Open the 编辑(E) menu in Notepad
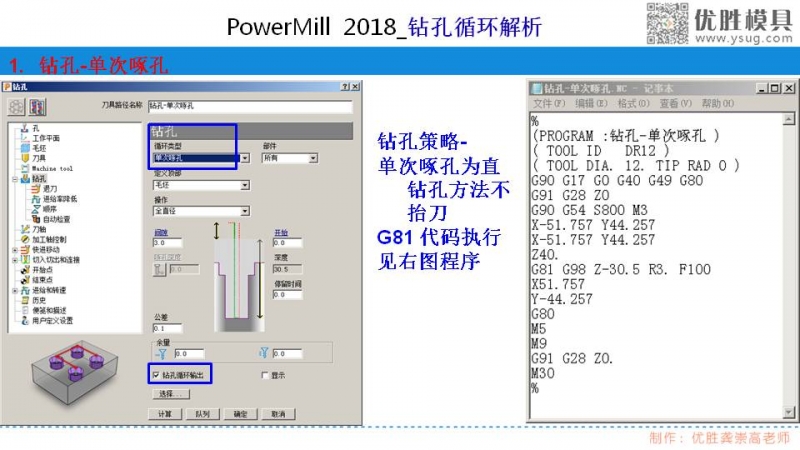The width and height of the screenshot is (800, 450). [591, 104]
